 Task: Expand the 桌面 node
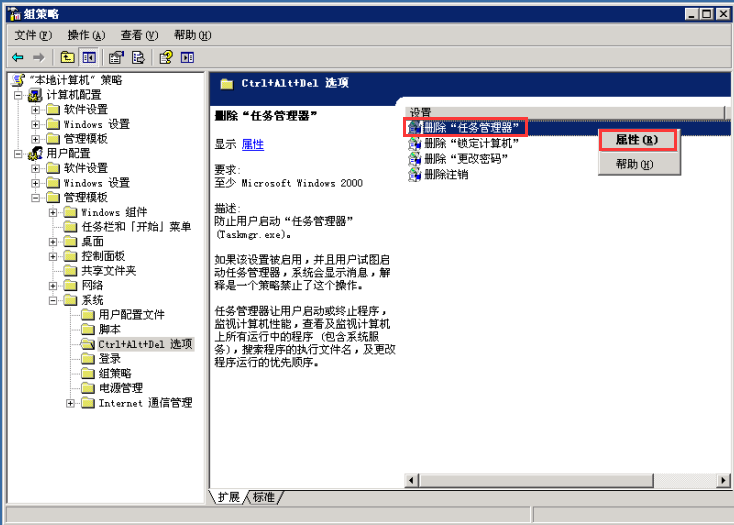click(53, 242)
